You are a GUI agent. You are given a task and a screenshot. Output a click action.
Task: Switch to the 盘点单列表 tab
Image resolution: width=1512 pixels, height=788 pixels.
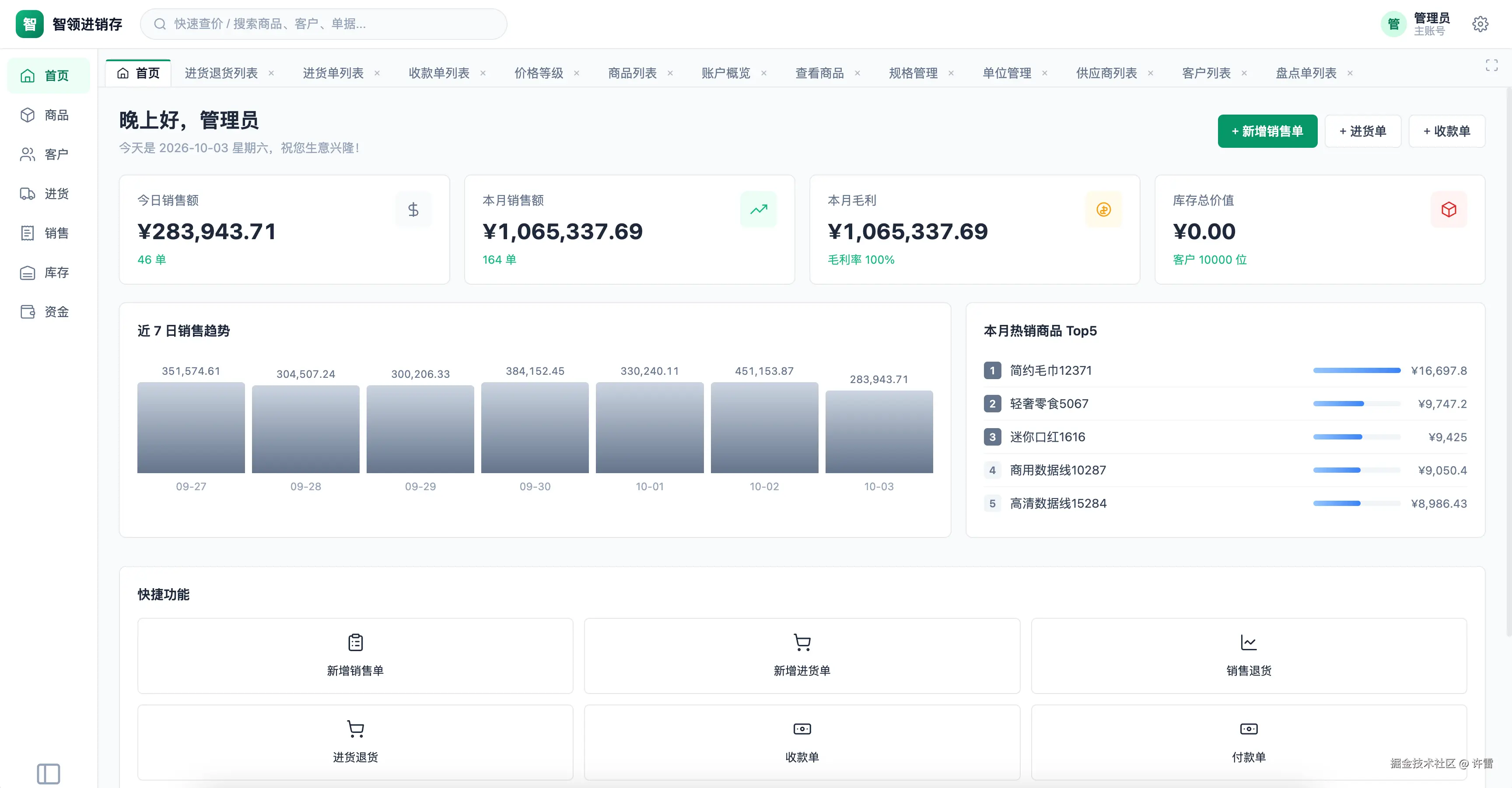pos(1305,73)
